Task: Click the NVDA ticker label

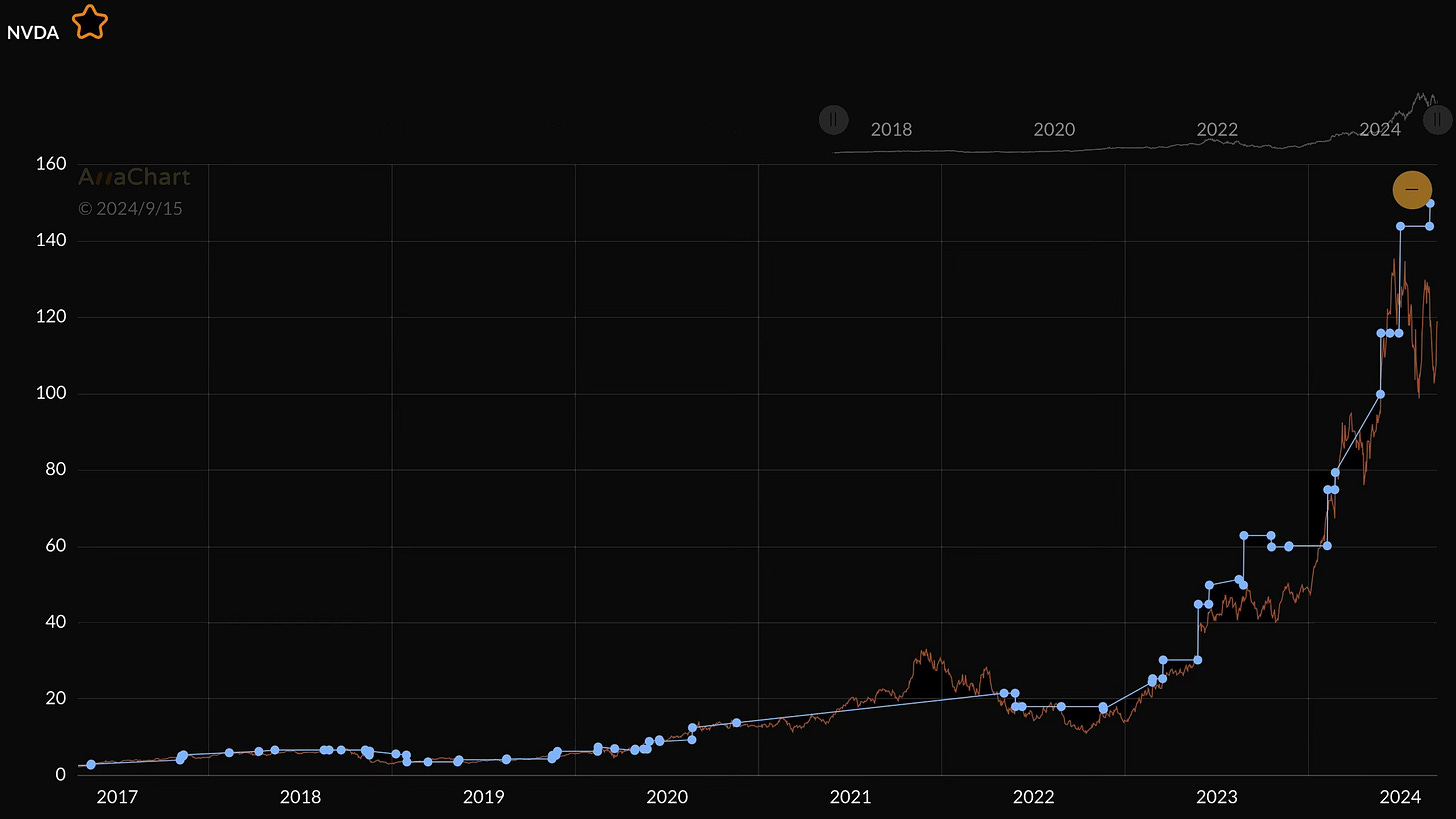Action: coord(33,33)
